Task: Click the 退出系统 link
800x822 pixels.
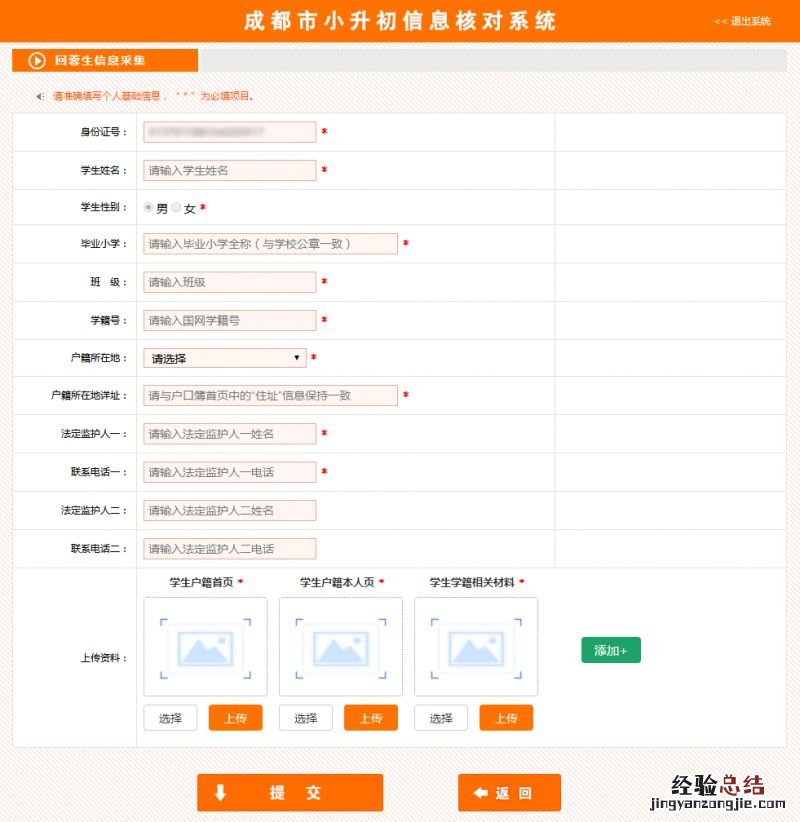Action: coord(743,21)
